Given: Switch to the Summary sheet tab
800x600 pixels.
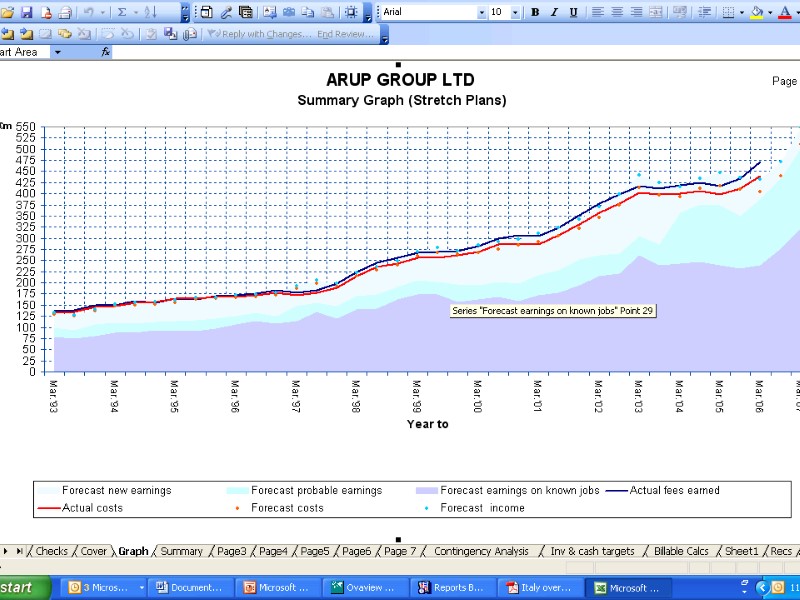Looking at the screenshot, I should point(182,551).
